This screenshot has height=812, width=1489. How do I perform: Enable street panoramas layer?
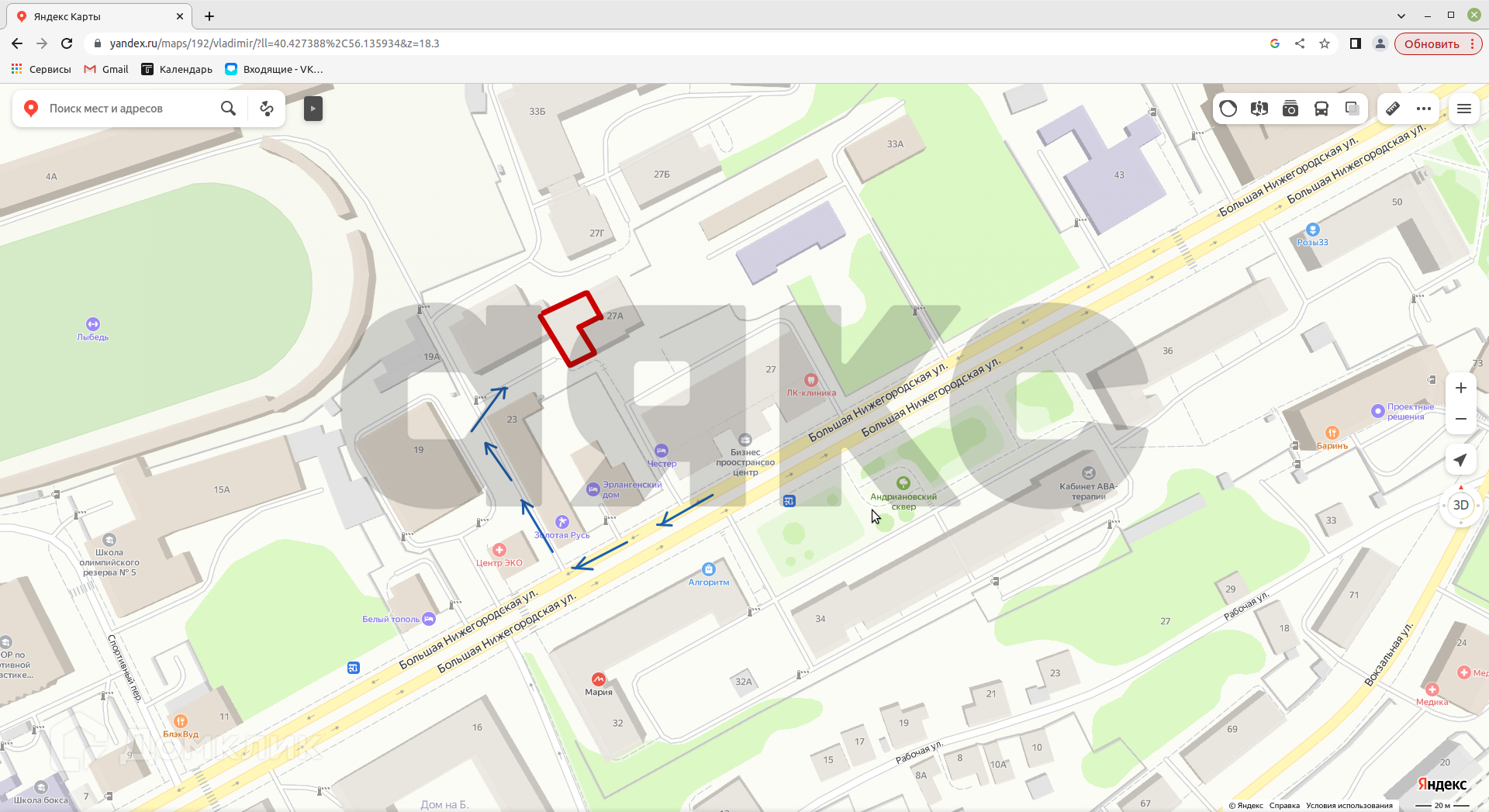(x=1259, y=109)
